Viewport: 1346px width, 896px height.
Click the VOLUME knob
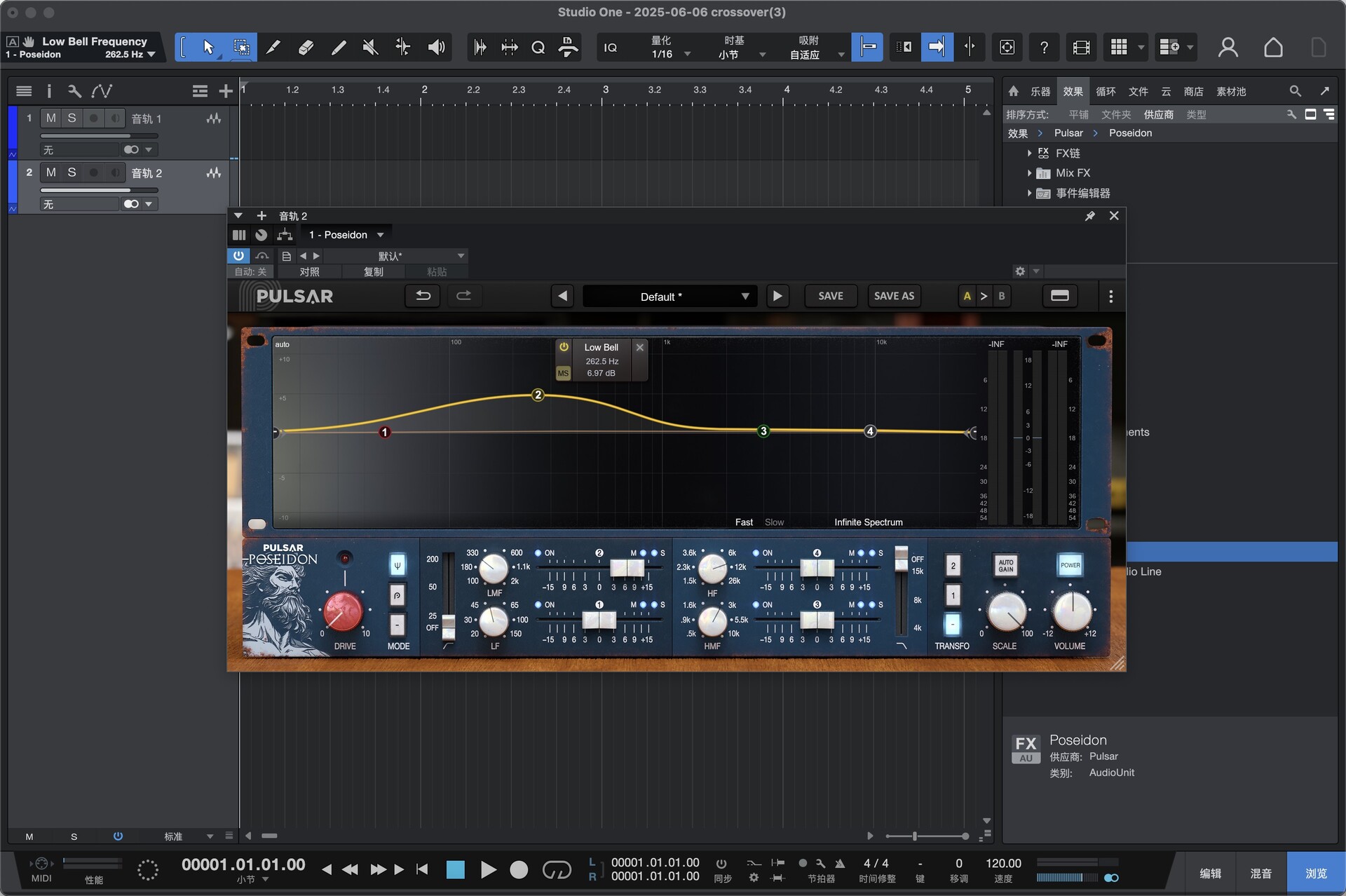pyautogui.click(x=1071, y=611)
